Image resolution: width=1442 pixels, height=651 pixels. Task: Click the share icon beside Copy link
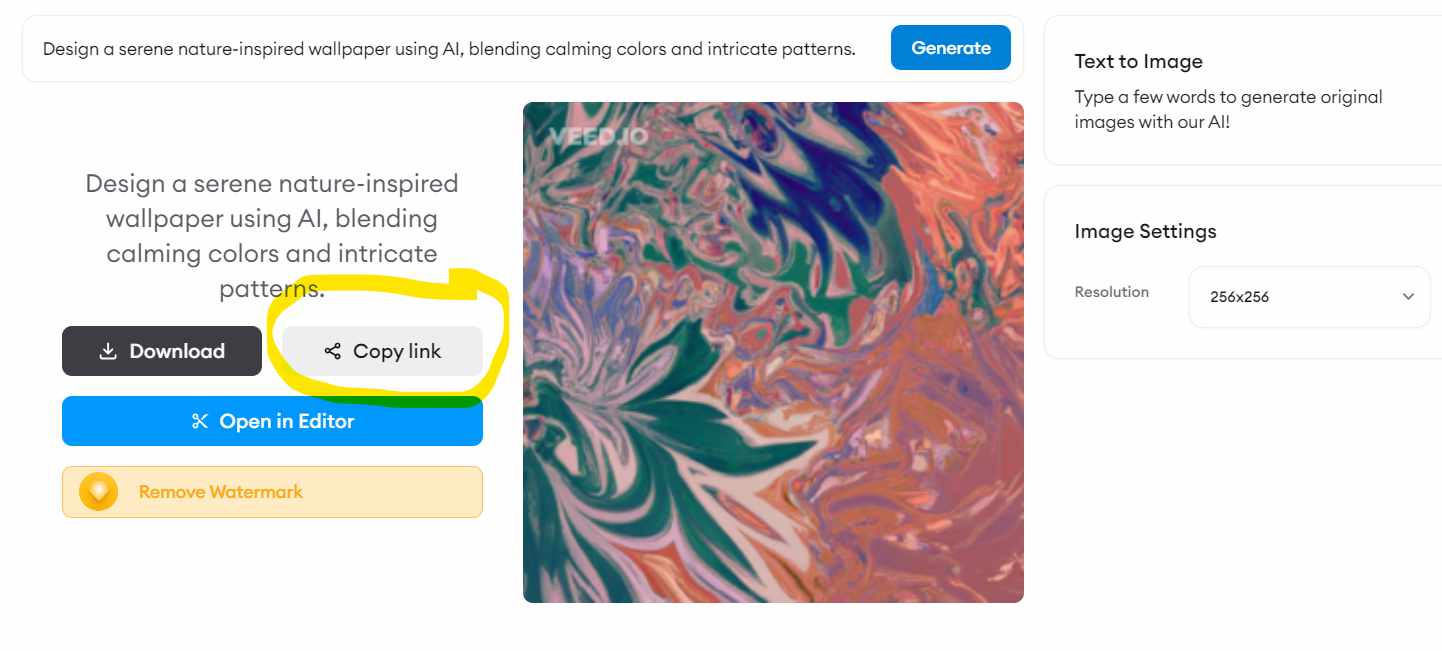coord(333,352)
